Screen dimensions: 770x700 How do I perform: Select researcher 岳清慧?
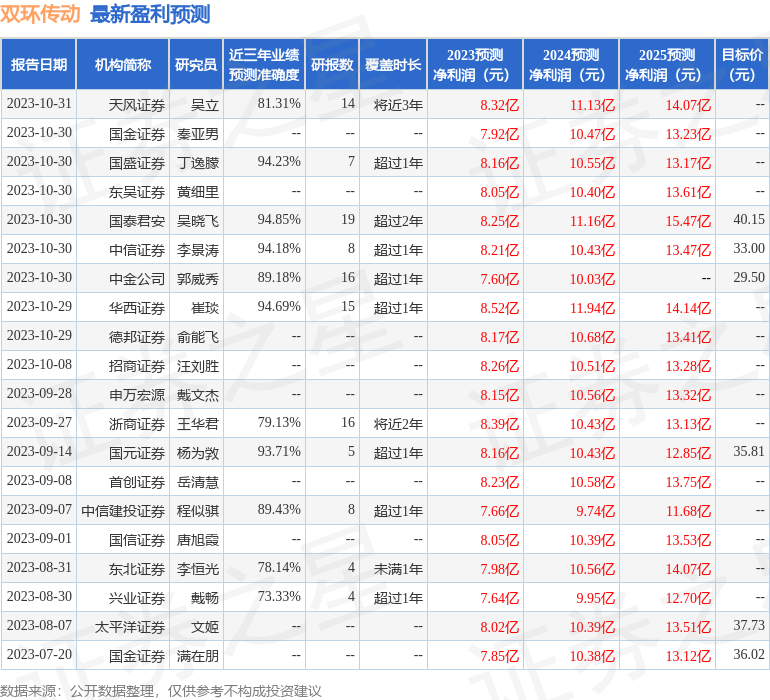(x=197, y=481)
